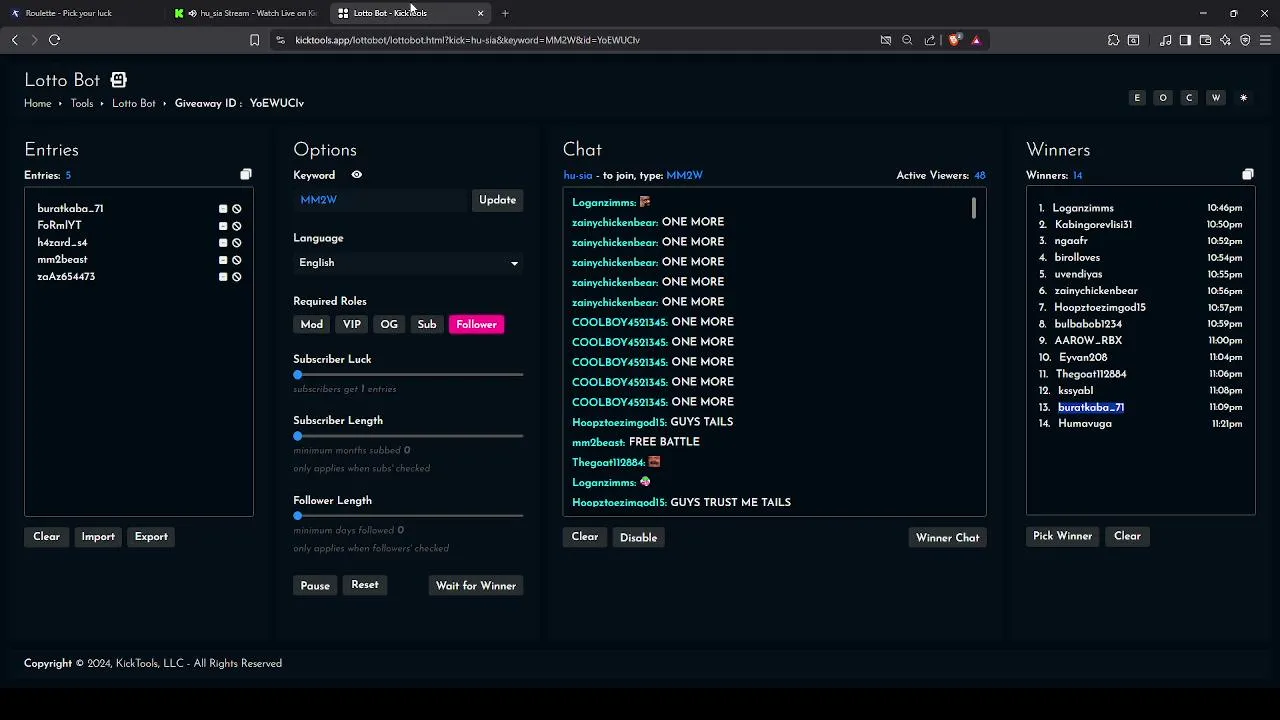Image resolution: width=1280 pixels, height=720 pixels.
Task: Open the Leo AI sparkle icon
Action: point(1225,40)
